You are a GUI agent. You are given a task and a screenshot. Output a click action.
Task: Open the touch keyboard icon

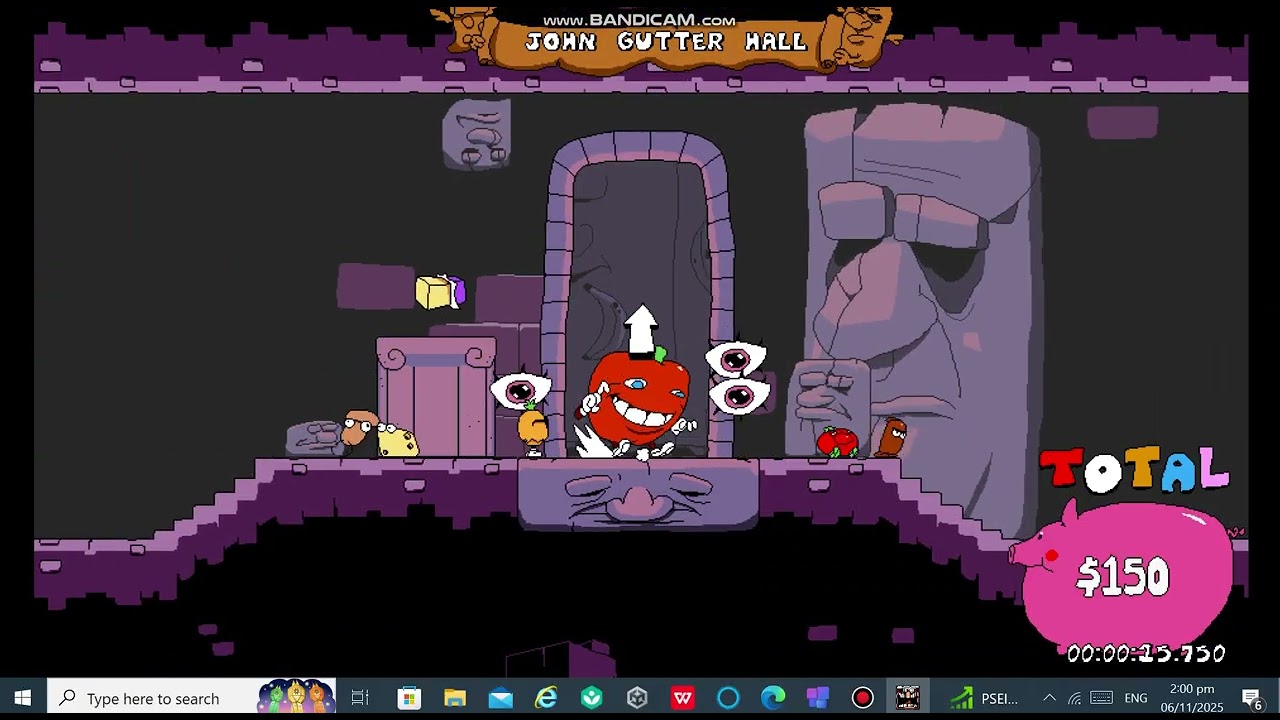click(1102, 698)
